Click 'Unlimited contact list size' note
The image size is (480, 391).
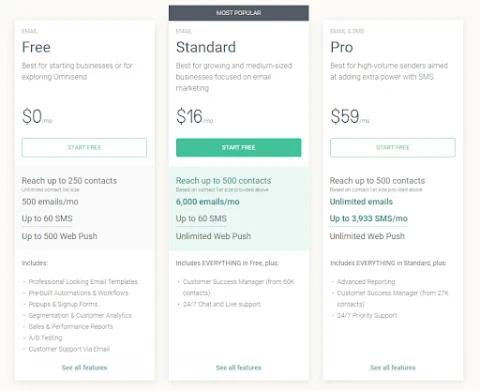pos(51,190)
